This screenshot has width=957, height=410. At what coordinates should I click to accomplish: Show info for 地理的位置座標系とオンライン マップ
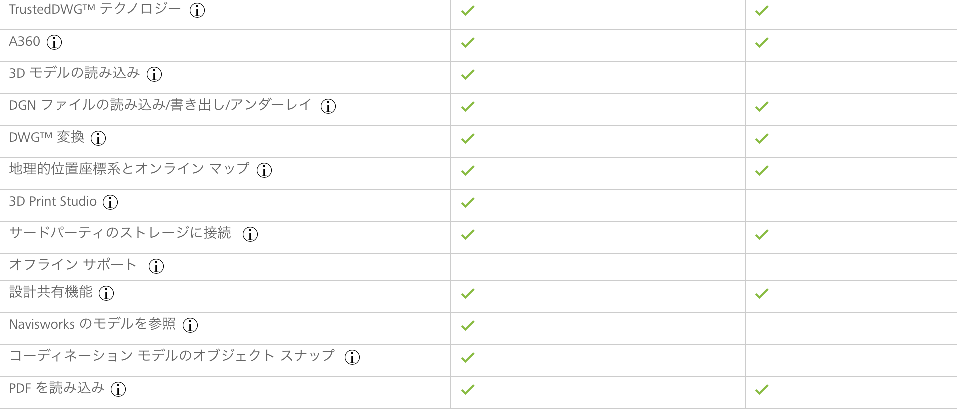(264, 170)
